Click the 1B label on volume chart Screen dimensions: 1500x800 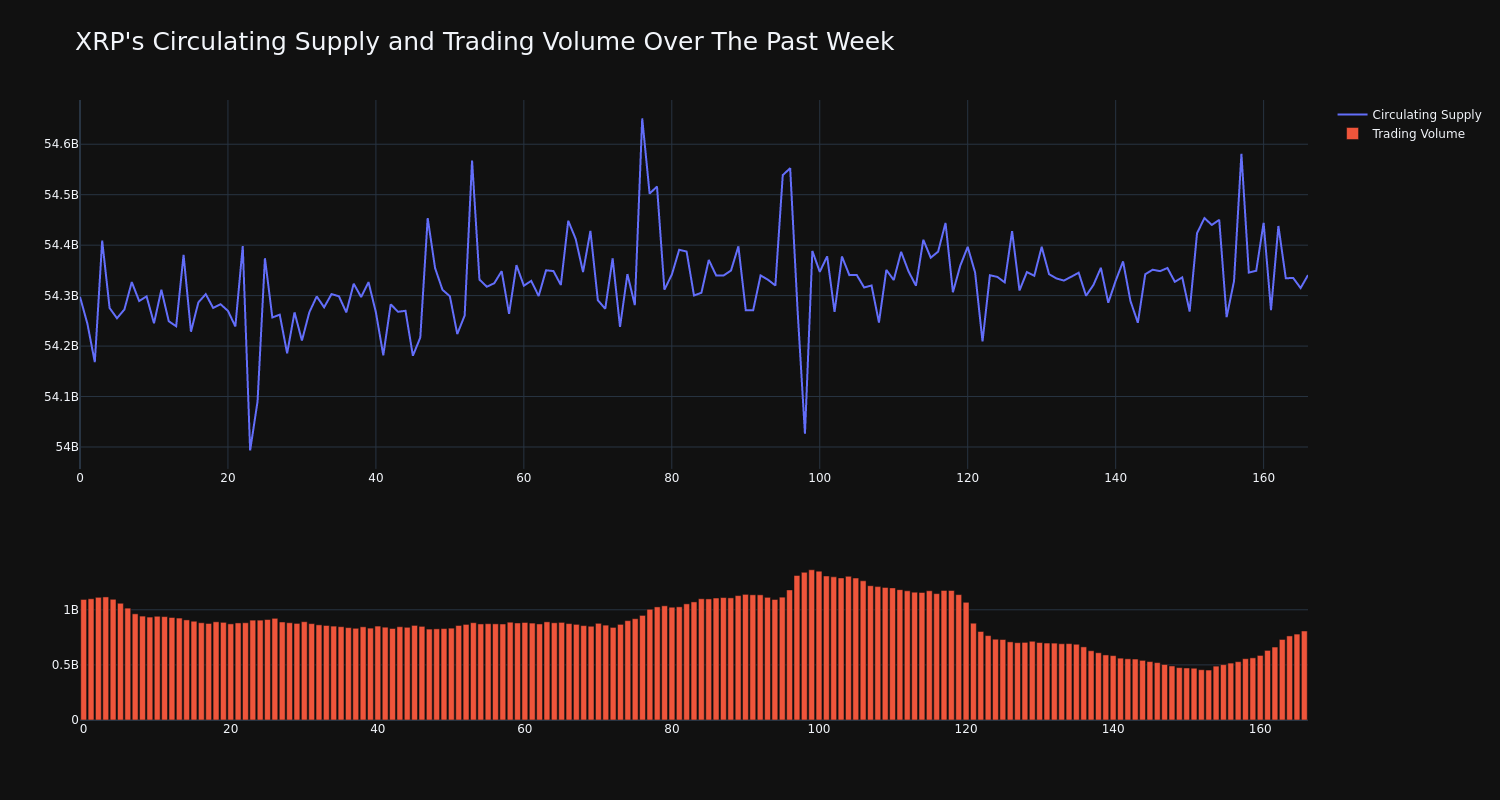[71, 610]
